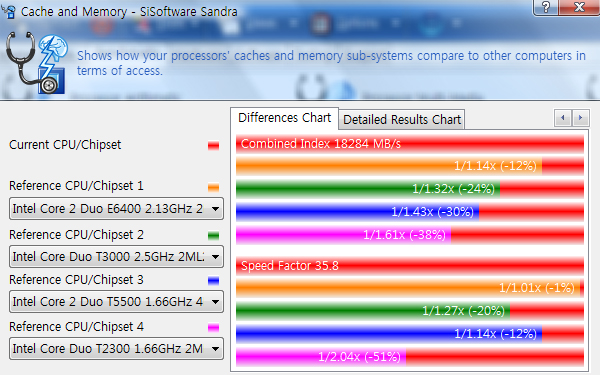Click the Reference CPU/Chipset 1 label

click(76, 186)
